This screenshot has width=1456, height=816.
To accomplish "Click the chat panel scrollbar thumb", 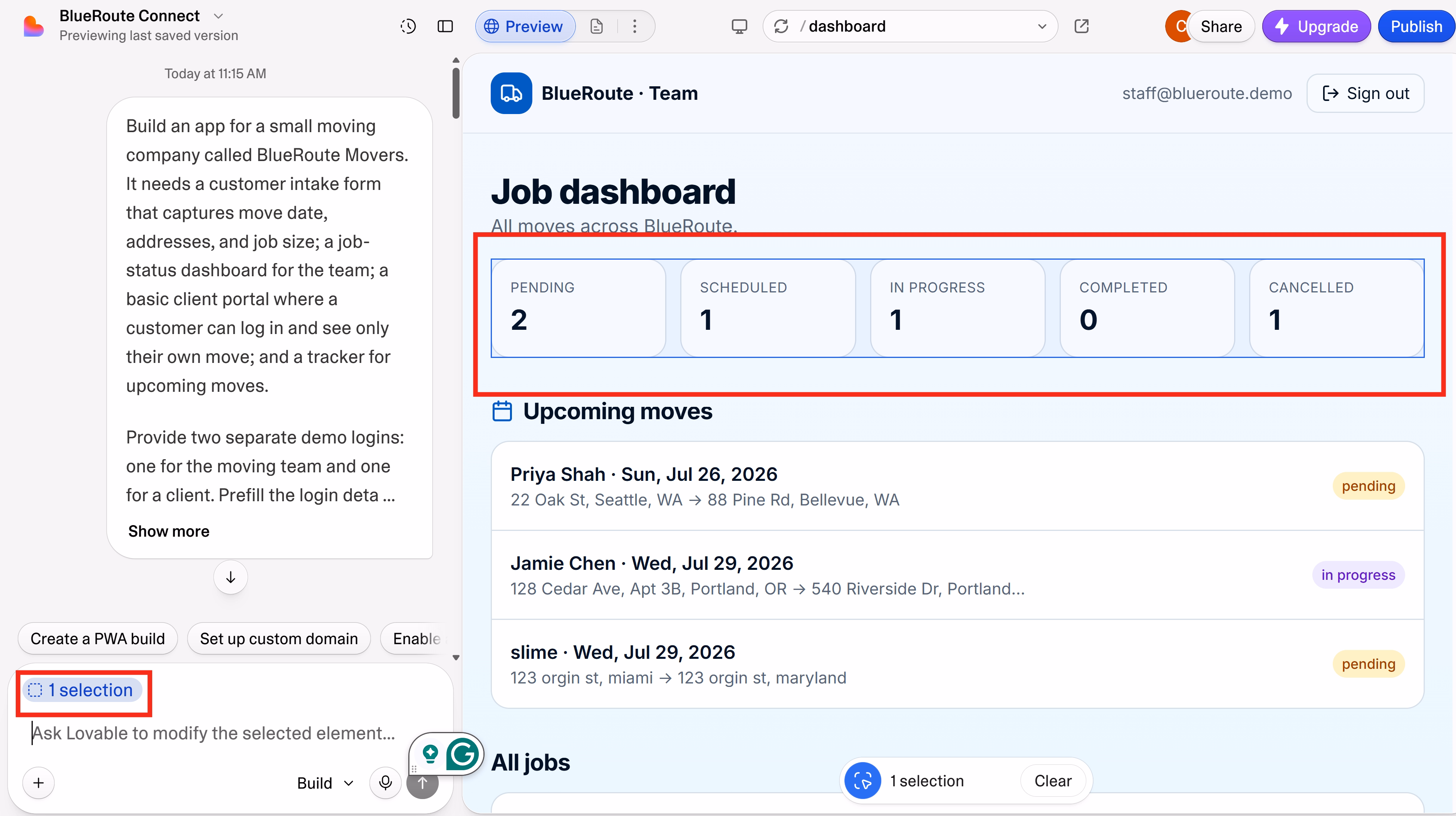I will point(456,93).
